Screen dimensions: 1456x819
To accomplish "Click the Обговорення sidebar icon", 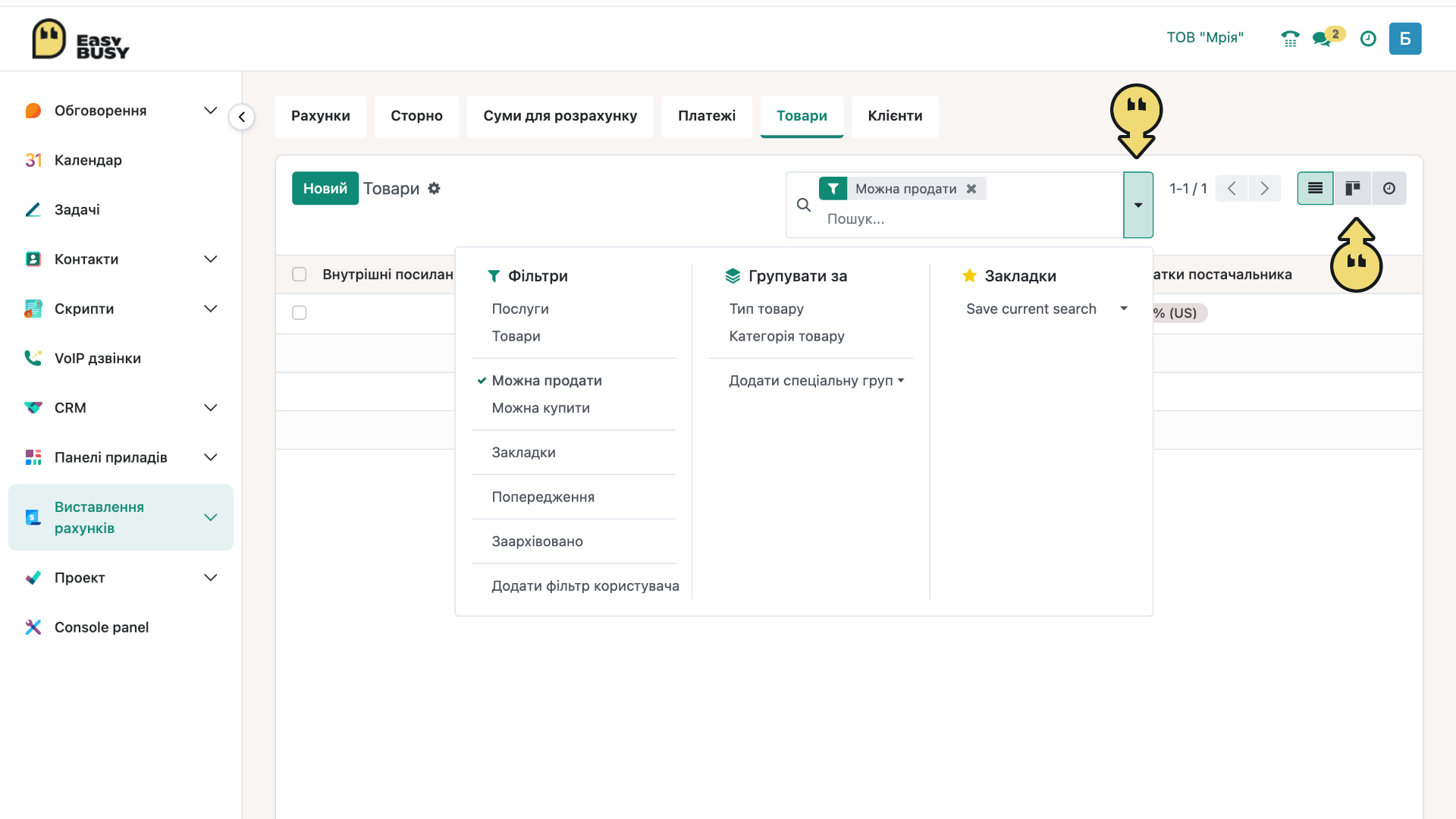I will click(x=33, y=111).
